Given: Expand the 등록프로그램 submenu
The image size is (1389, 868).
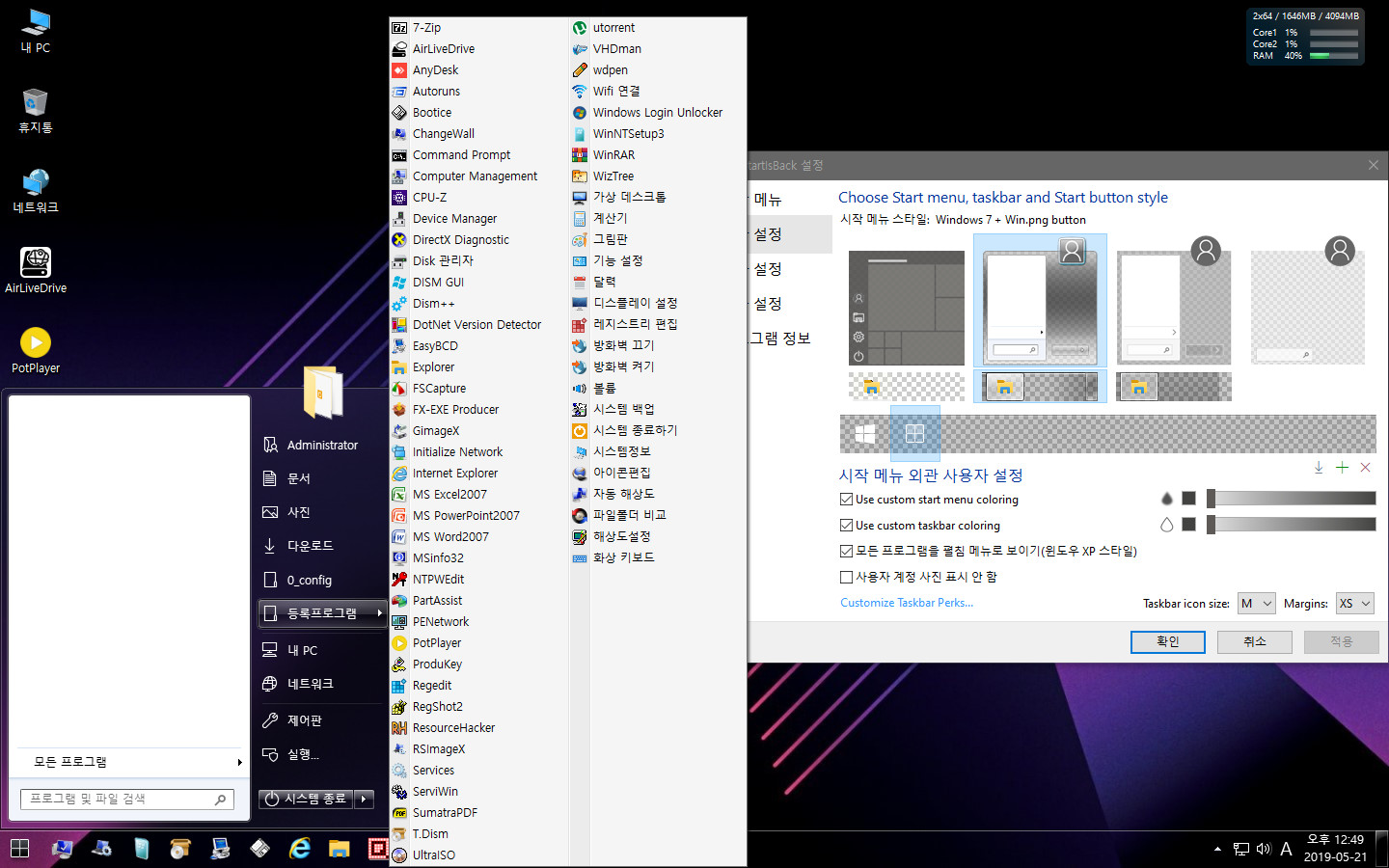Looking at the screenshot, I should point(322,613).
